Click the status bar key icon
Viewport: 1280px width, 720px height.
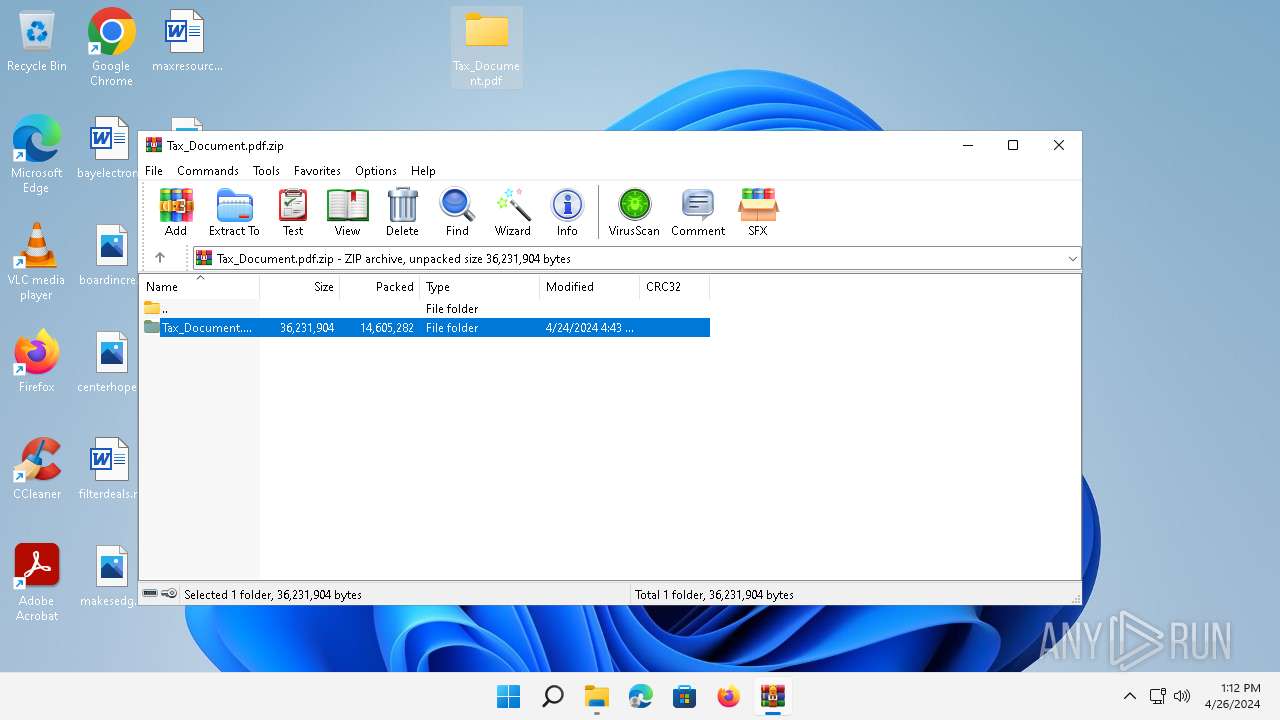169,594
